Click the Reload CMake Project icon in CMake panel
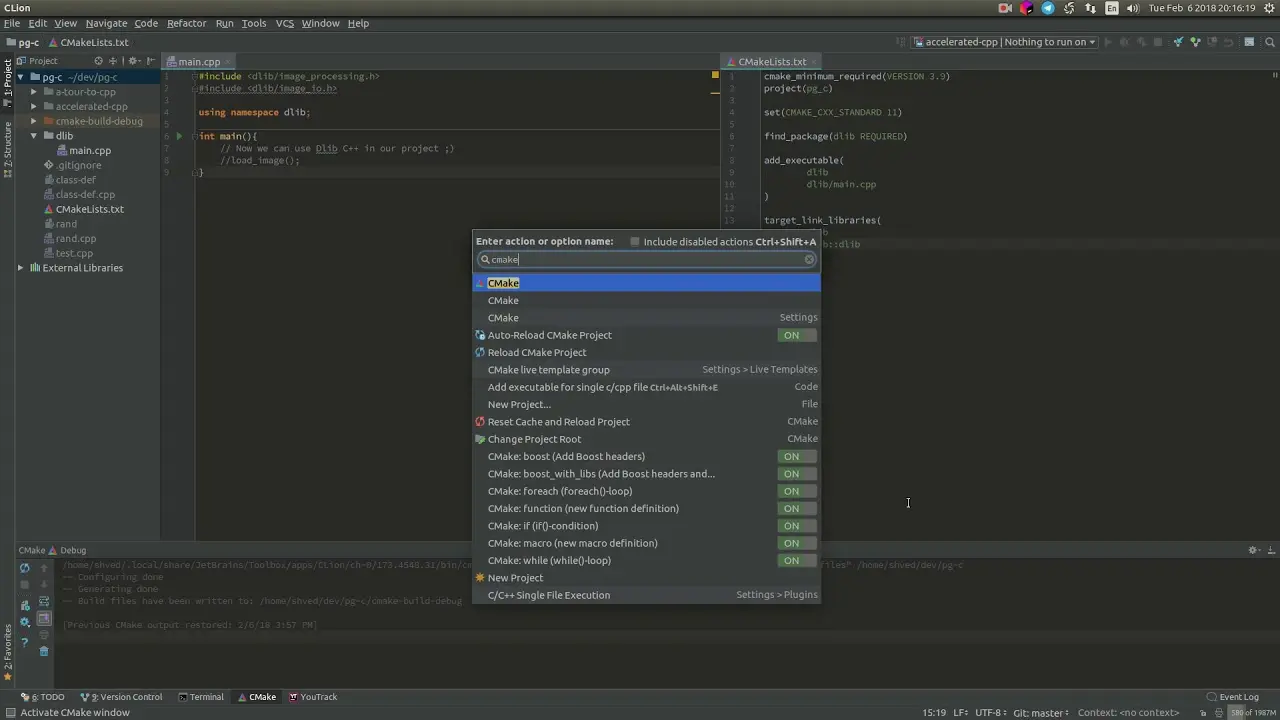This screenshot has height=720, width=1280. coord(25,568)
